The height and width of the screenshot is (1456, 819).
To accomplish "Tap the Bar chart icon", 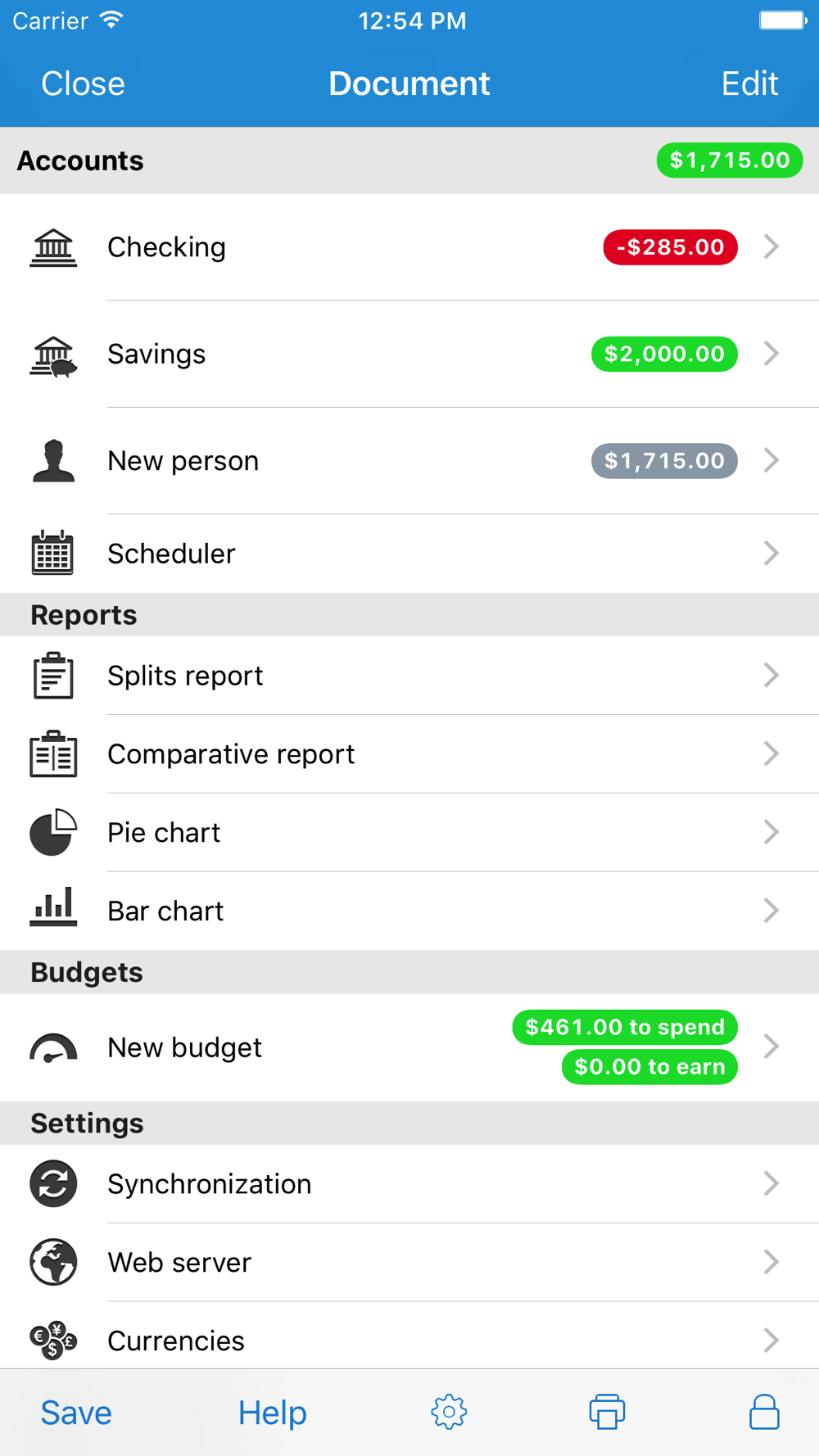I will tap(53, 907).
